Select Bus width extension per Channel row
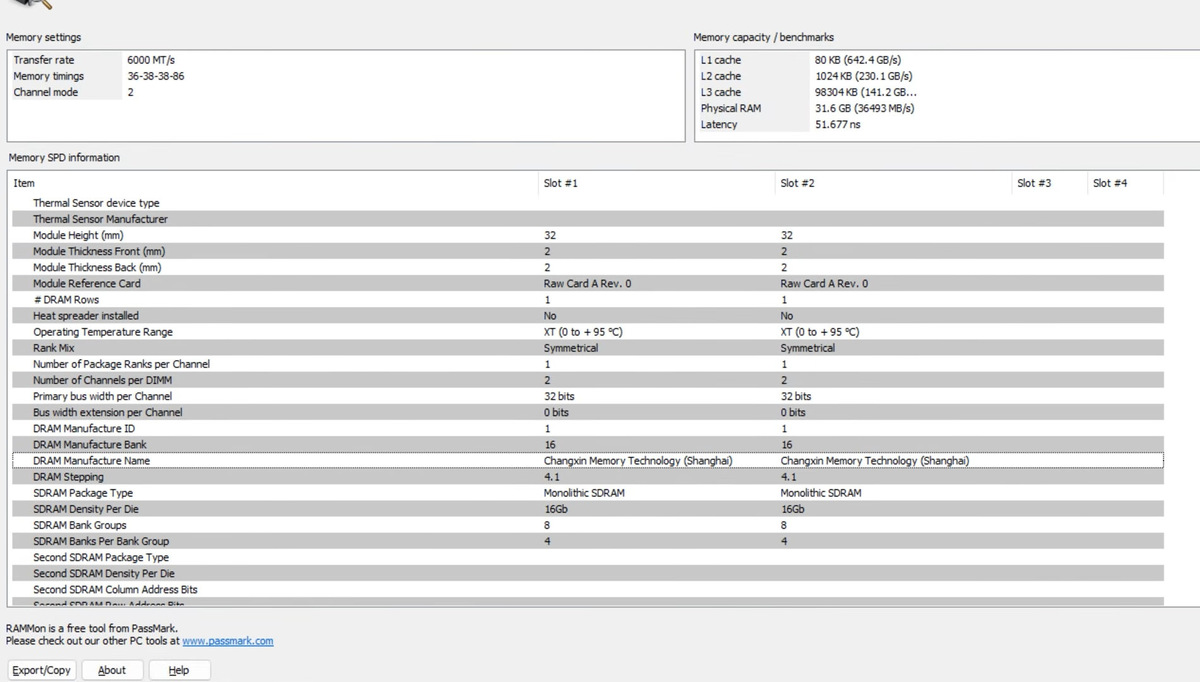This screenshot has width=1200, height=682. 586,412
